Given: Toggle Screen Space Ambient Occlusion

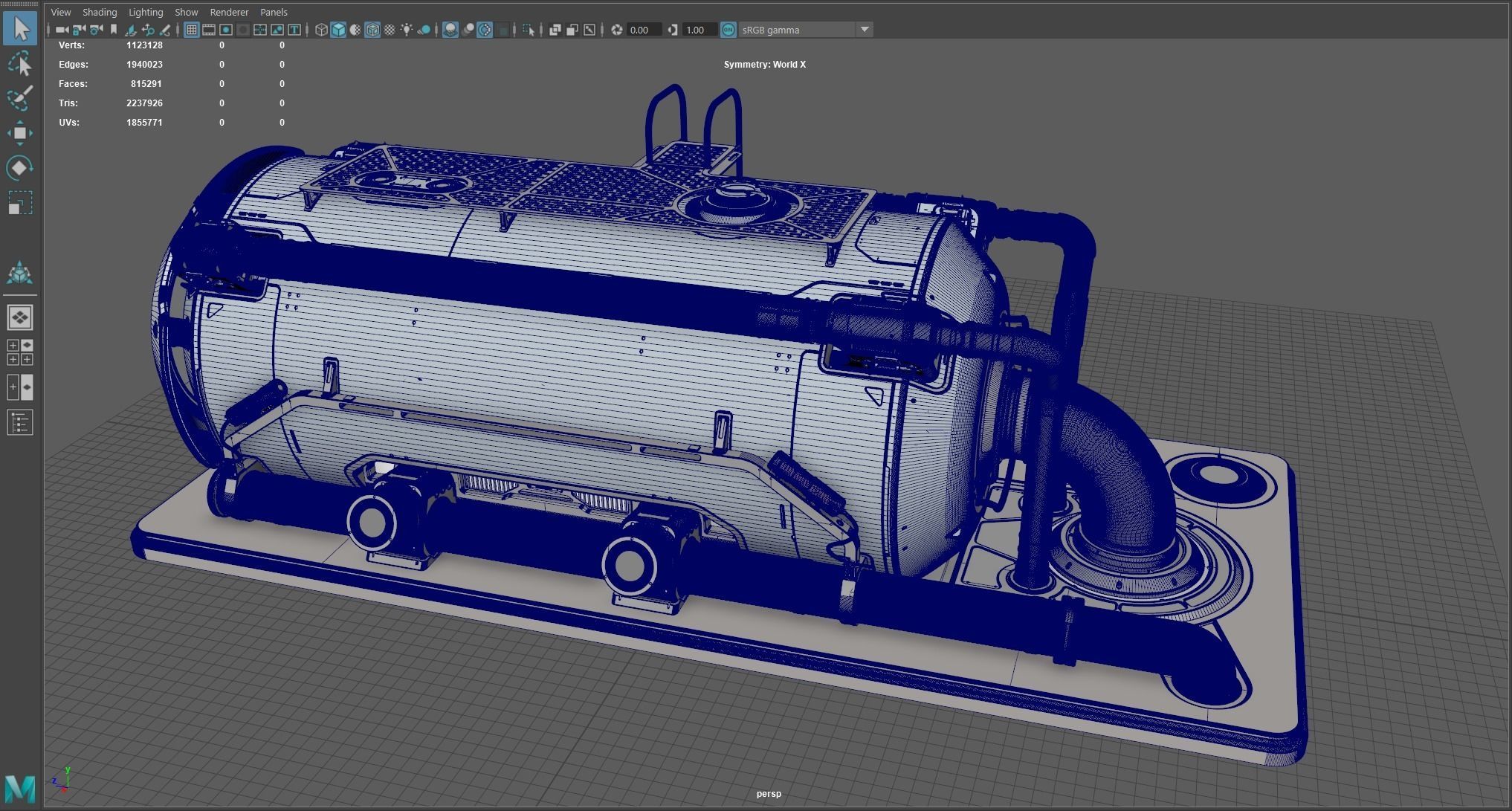Looking at the screenshot, I should tap(450, 30).
